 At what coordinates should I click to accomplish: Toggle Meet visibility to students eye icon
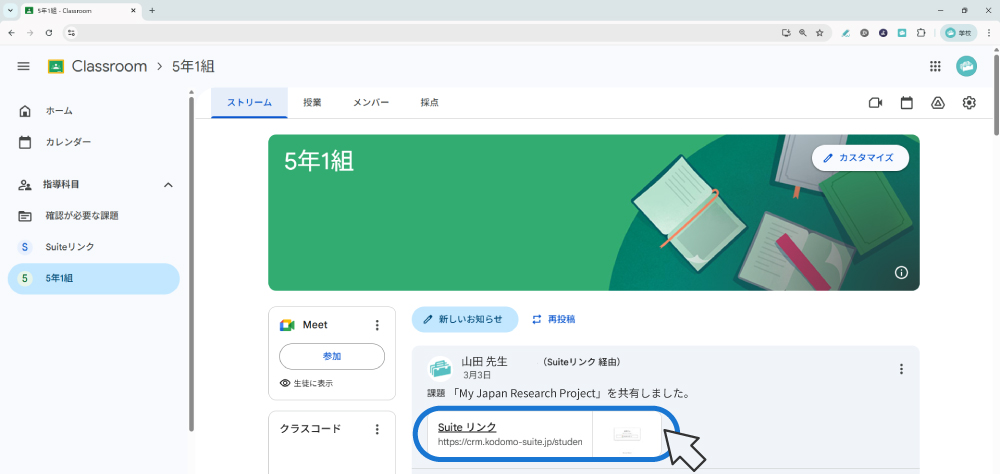point(286,383)
